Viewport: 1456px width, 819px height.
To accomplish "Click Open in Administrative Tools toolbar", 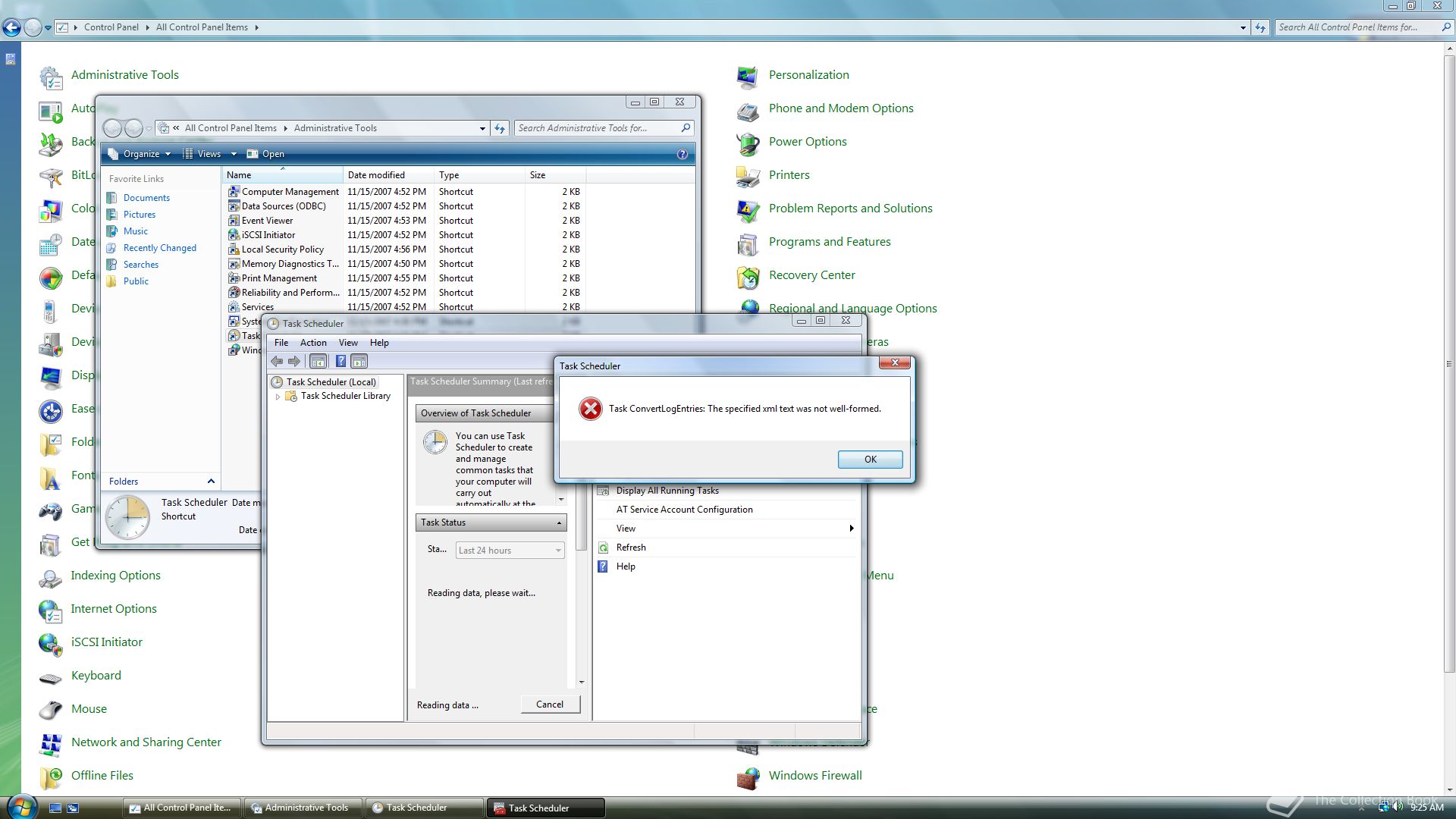I will (266, 154).
